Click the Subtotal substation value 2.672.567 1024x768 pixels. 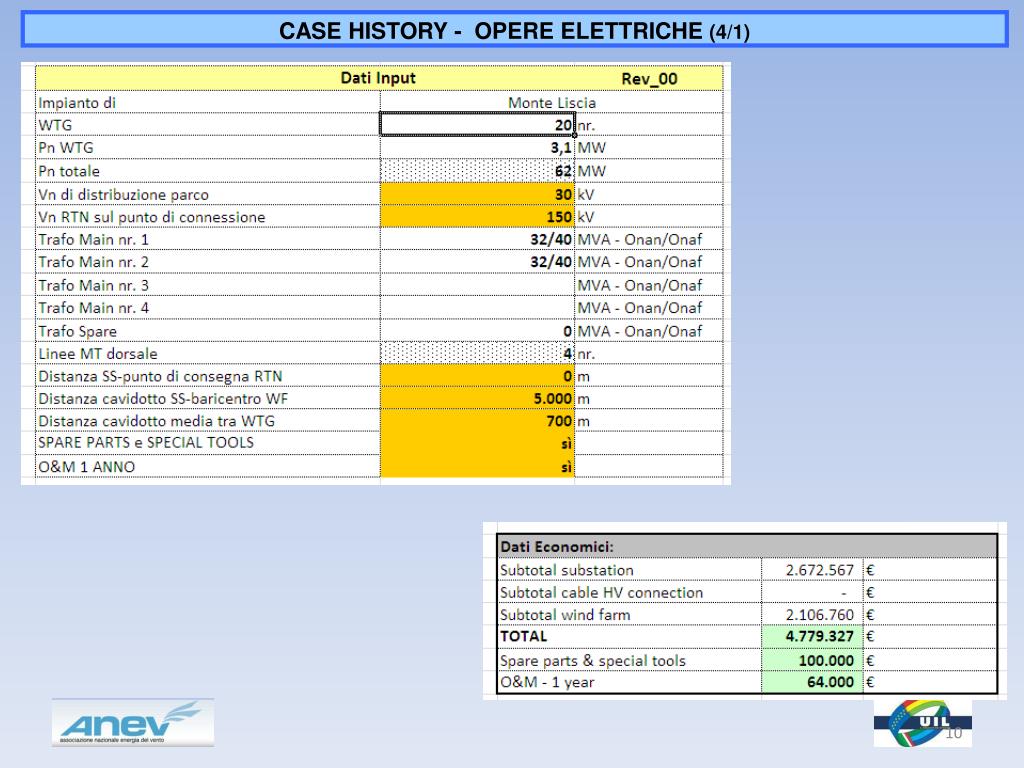coord(820,570)
